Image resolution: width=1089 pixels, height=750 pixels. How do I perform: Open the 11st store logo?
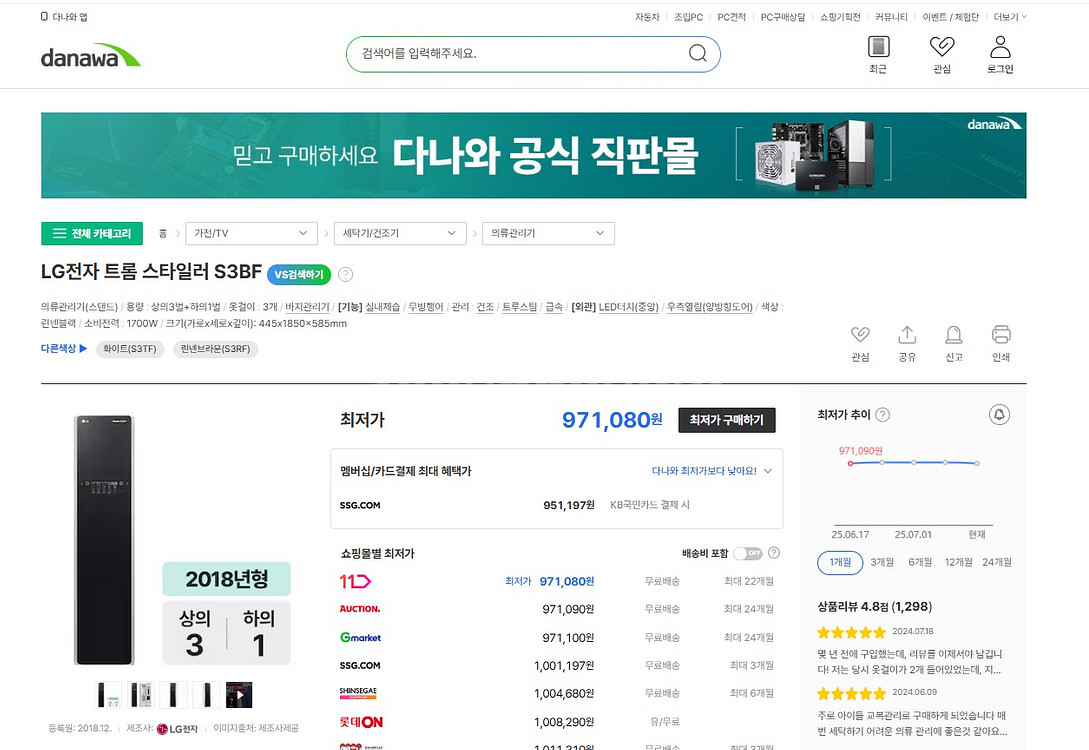pos(355,581)
